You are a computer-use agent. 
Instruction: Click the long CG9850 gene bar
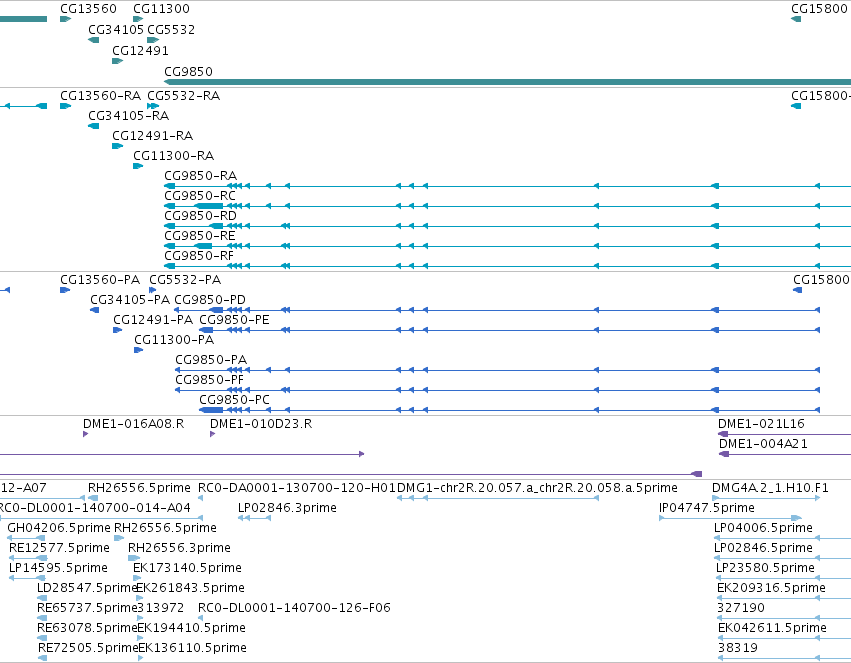pos(507,82)
